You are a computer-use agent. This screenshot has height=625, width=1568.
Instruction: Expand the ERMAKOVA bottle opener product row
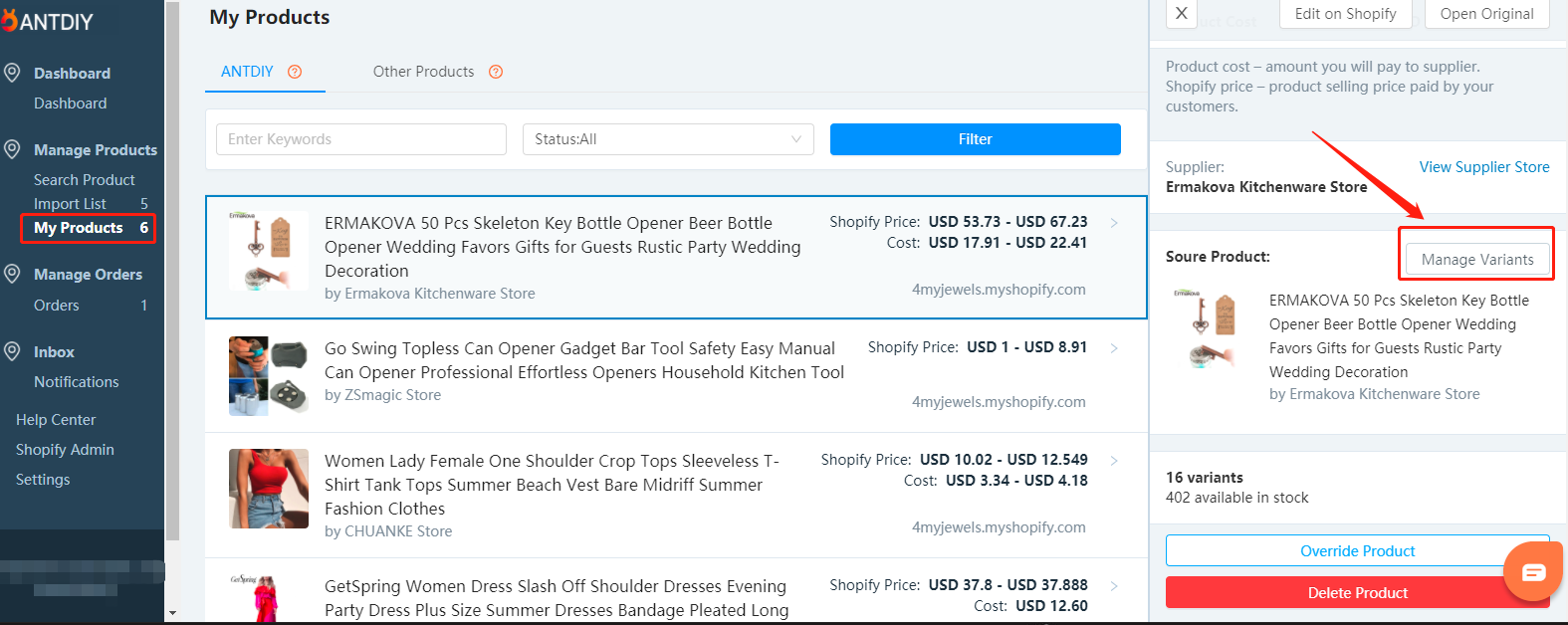pos(1114,223)
